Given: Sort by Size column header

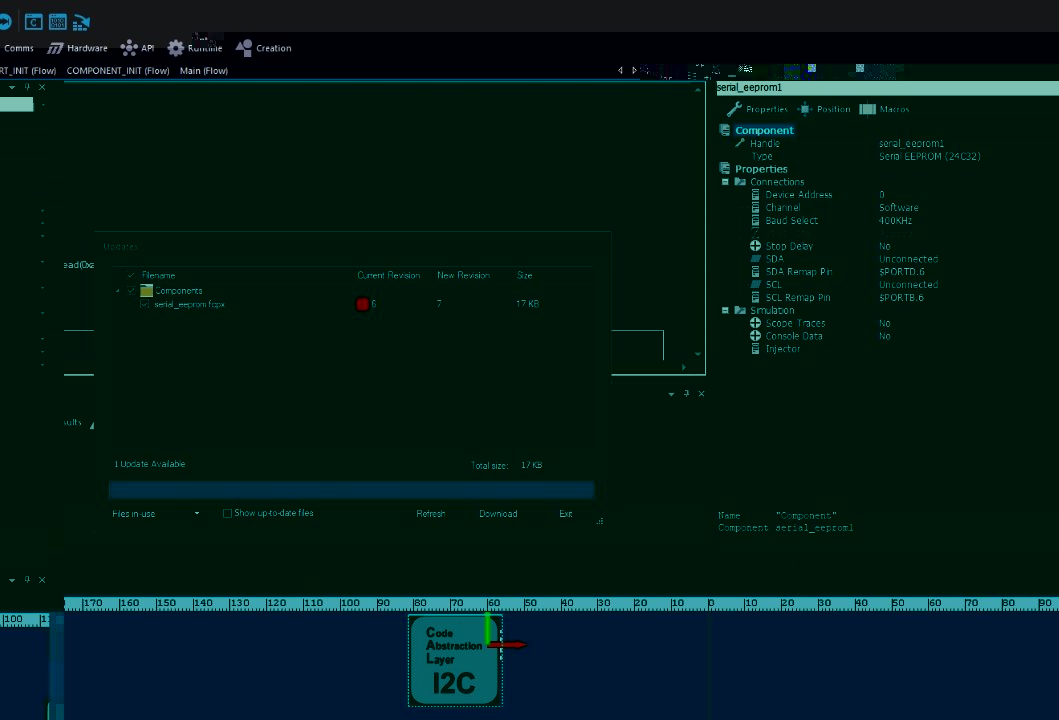Looking at the screenshot, I should [x=524, y=275].
